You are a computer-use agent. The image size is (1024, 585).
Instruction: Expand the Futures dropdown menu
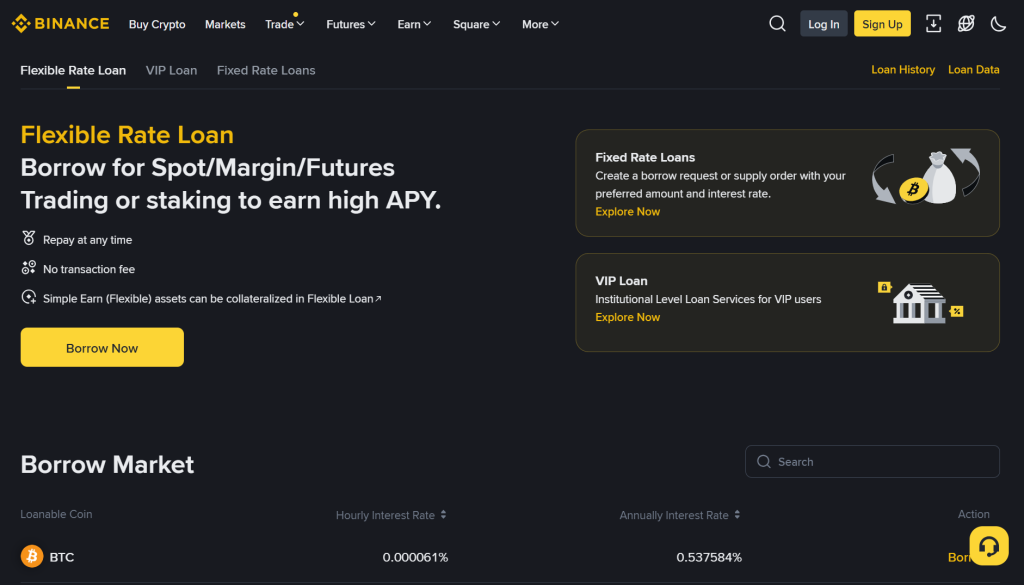click(351, 24)
